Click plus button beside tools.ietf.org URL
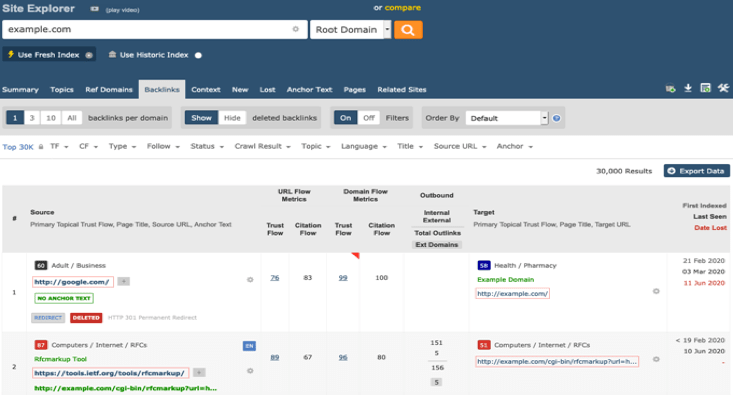This screenshot has width=733, height=395. 199,373
